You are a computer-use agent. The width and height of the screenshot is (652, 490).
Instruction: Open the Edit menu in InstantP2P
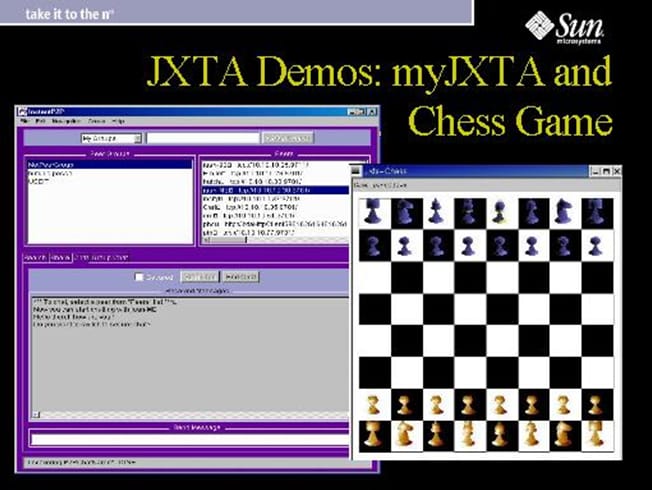click(40, 121)
